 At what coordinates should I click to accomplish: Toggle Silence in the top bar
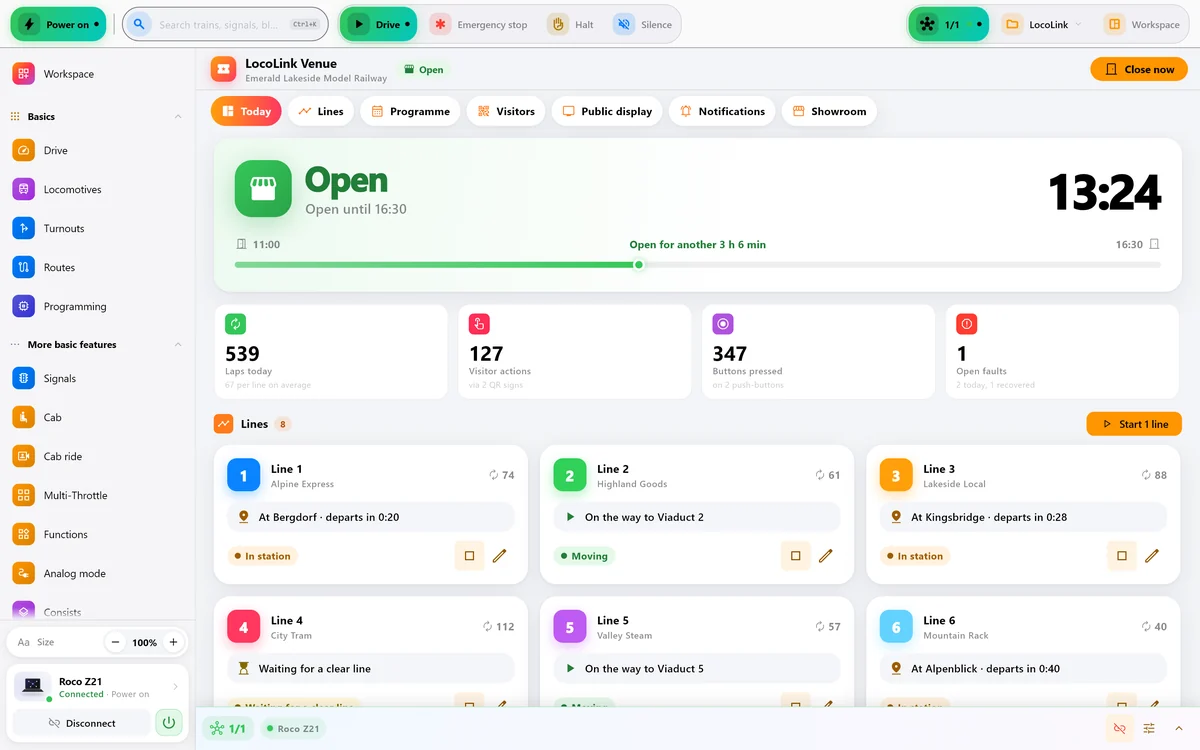pos(644,24)
